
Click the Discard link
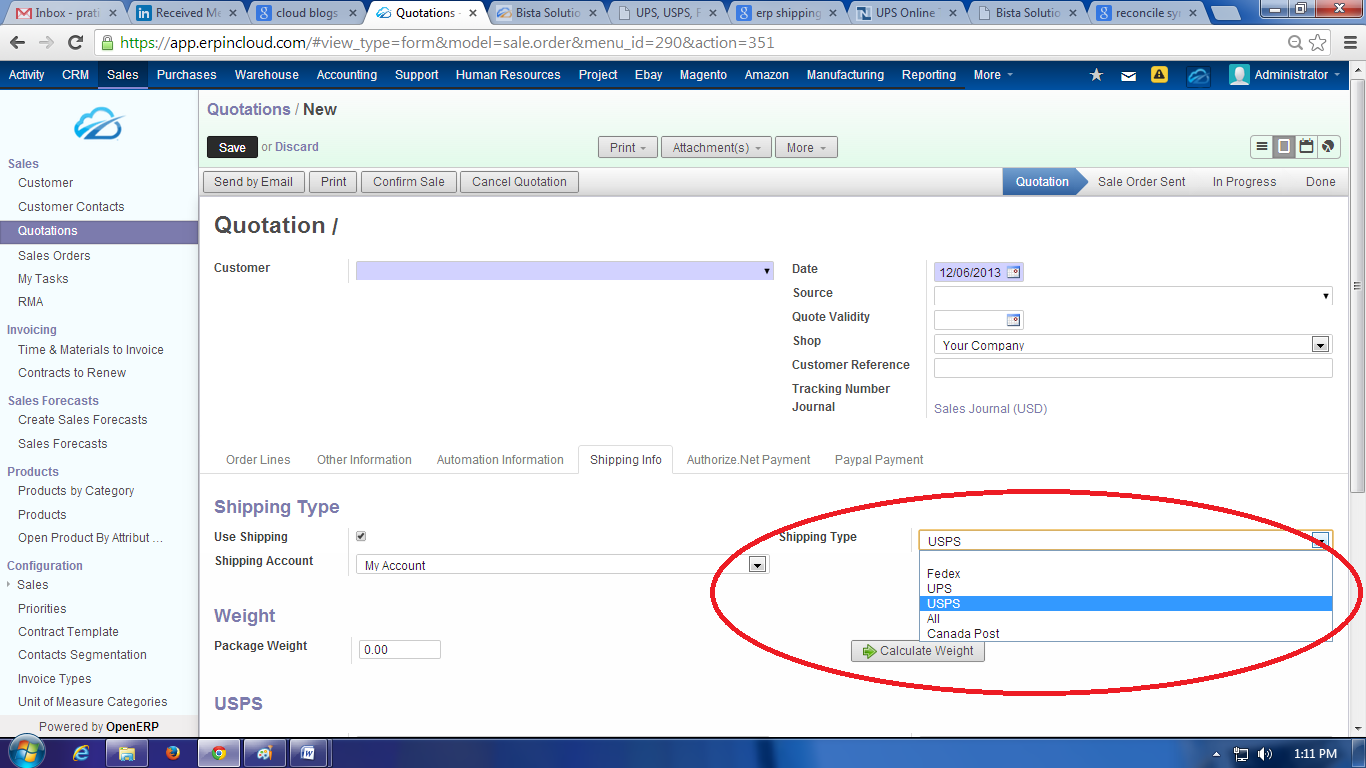tap(297, 147)
